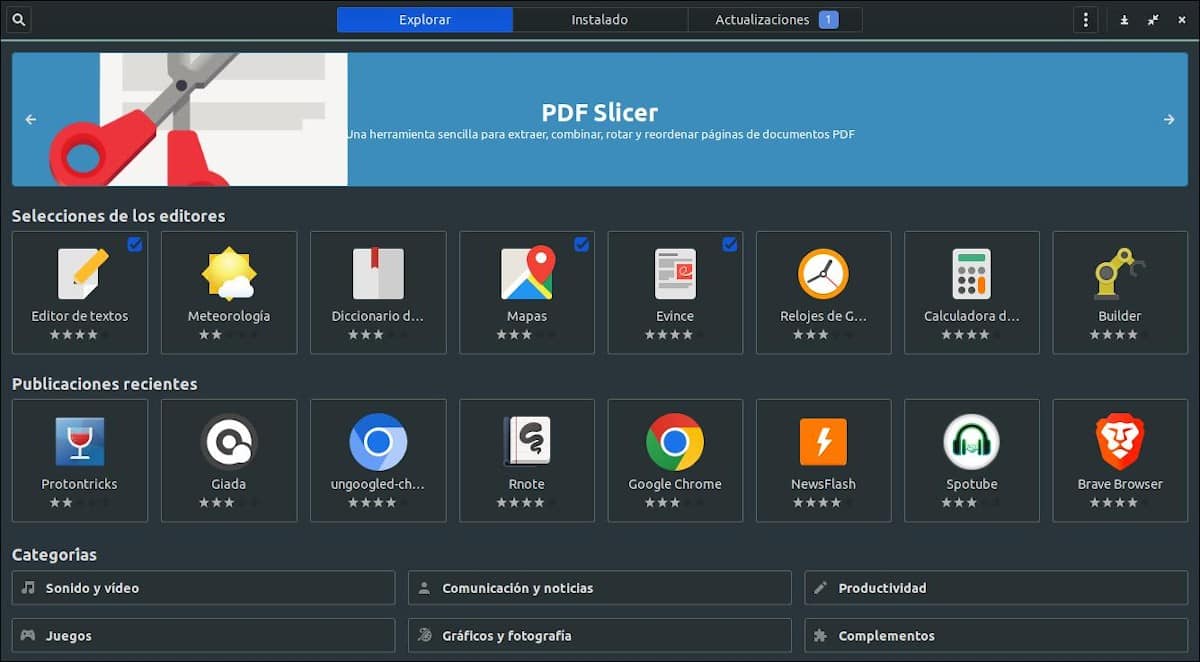Switch to the Instalado tab
Screen dimensions: 1200x662
pyautogui.click(x=600, y=20)
